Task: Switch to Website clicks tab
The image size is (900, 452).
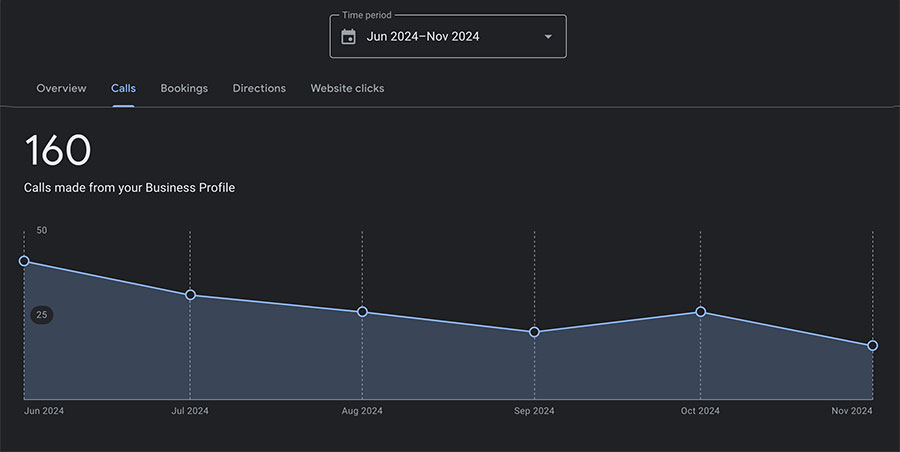Action: pyautogui.click(x=347, y=88)
